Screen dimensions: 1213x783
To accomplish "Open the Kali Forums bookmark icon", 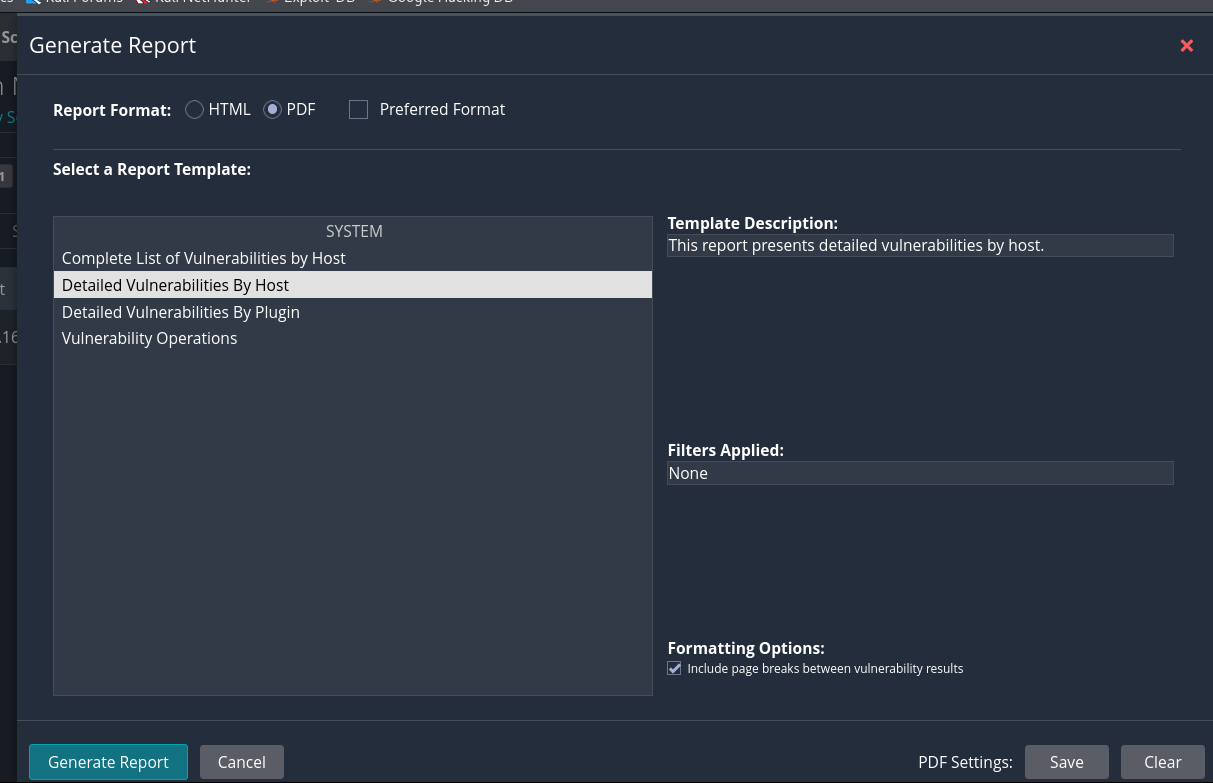I will (x=33, y=2).
